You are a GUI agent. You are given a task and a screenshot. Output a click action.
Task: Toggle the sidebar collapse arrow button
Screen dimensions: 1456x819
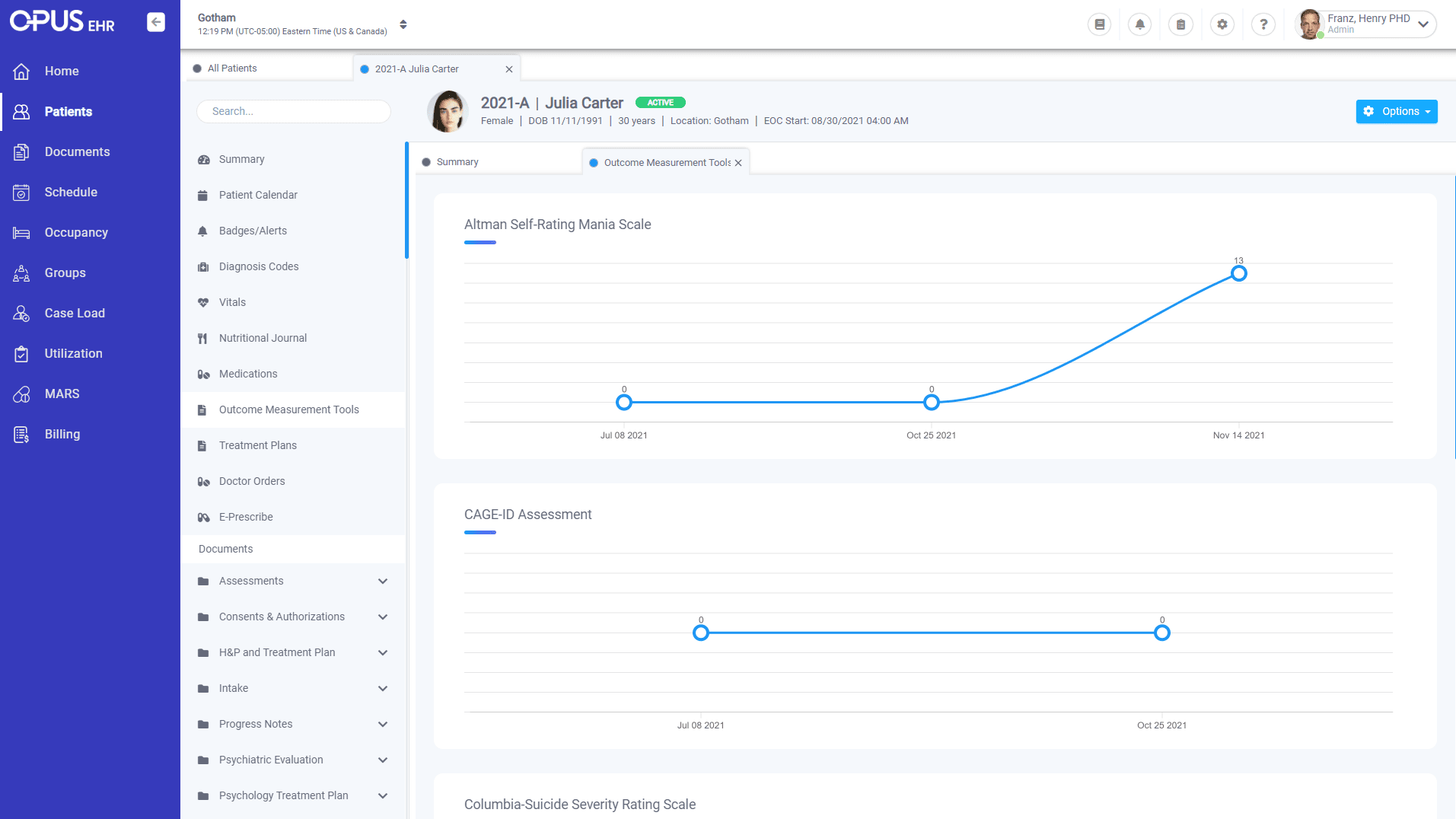155,22
